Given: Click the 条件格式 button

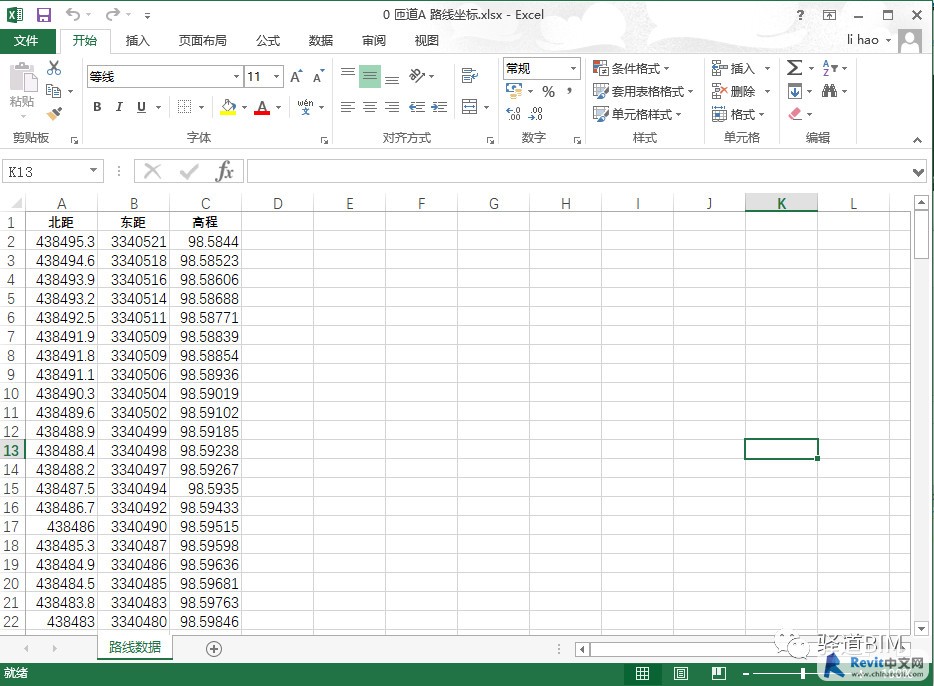Looking at the screenshot, I should click(x=632, y=68).
